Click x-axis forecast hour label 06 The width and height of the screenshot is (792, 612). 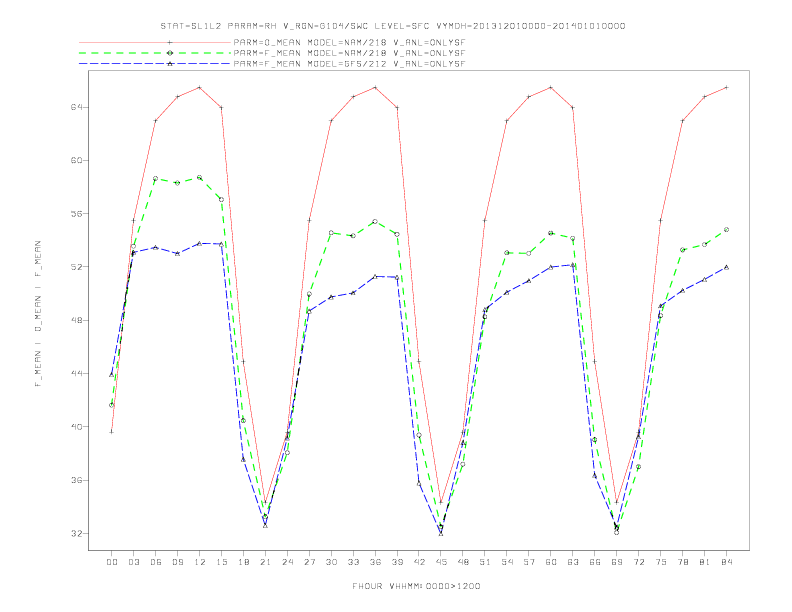(156, 562)
